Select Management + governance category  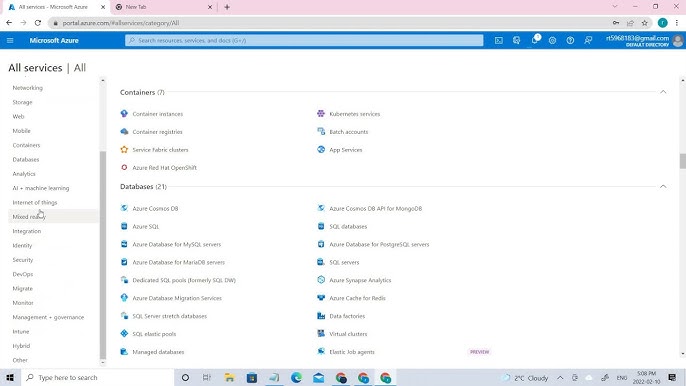click(x=48, y=317)
